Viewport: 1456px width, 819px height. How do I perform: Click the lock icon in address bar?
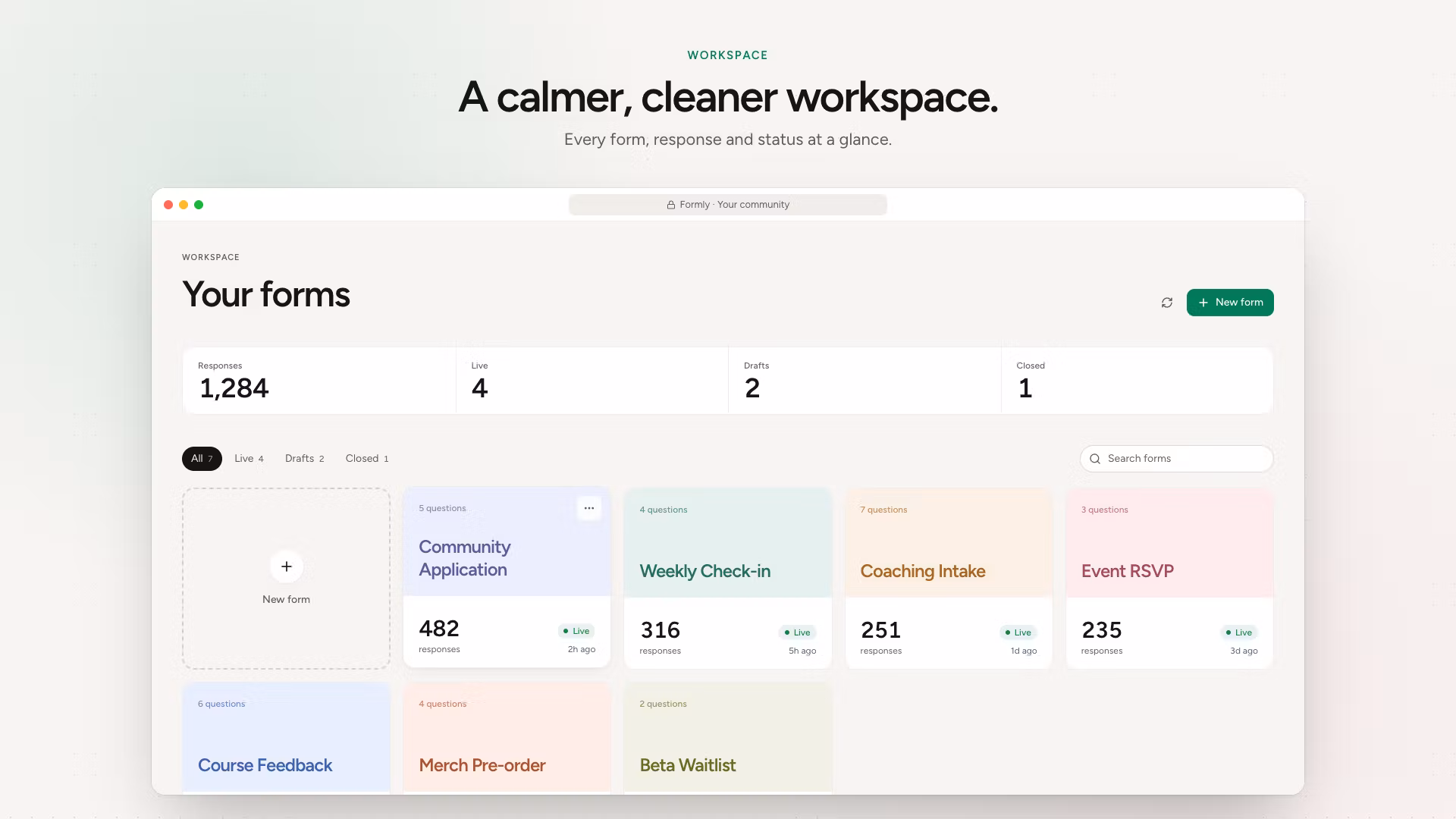click(x=671, y=205)
